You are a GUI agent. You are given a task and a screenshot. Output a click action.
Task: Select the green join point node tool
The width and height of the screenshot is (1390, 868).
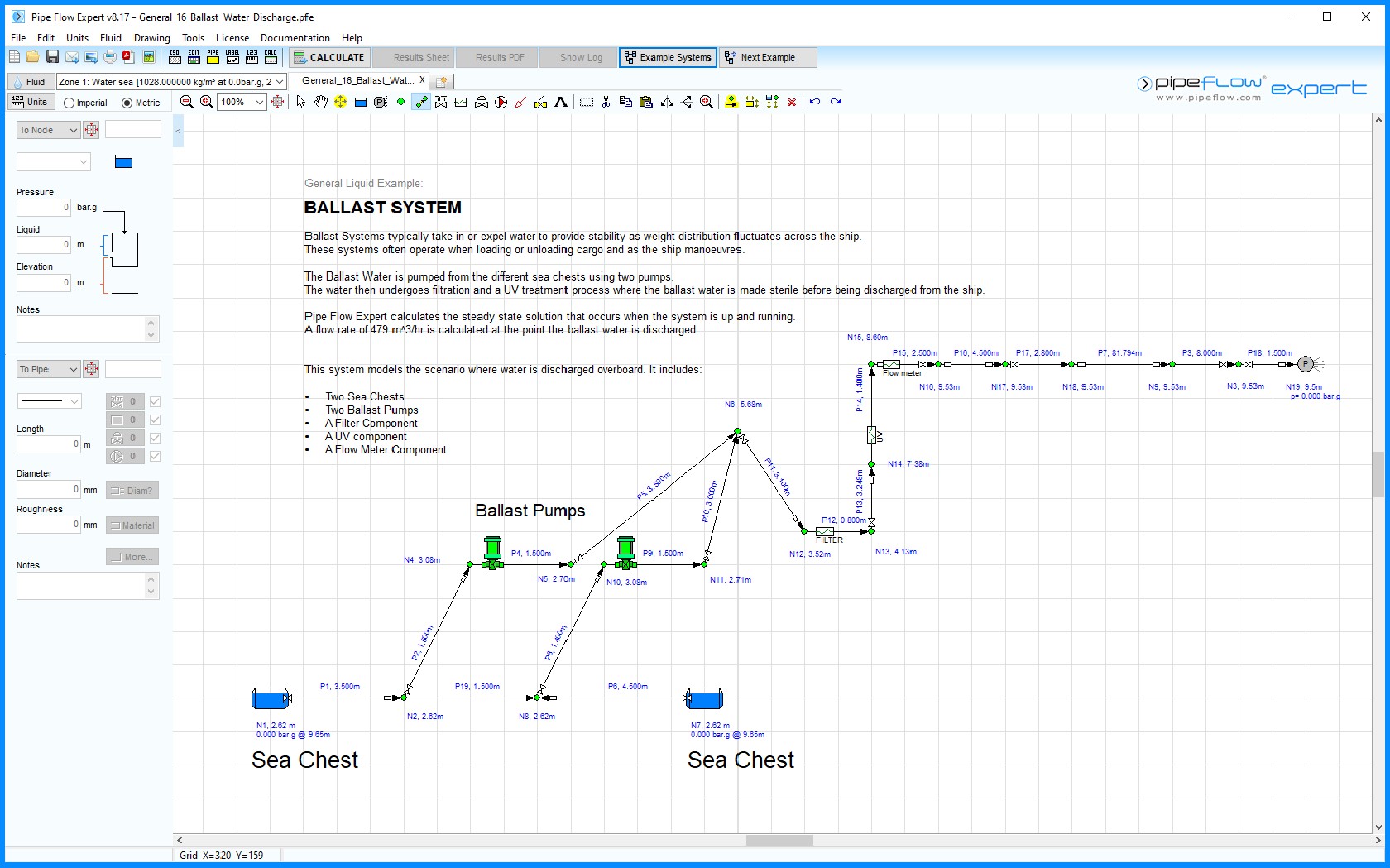click(x=401, y=102)
